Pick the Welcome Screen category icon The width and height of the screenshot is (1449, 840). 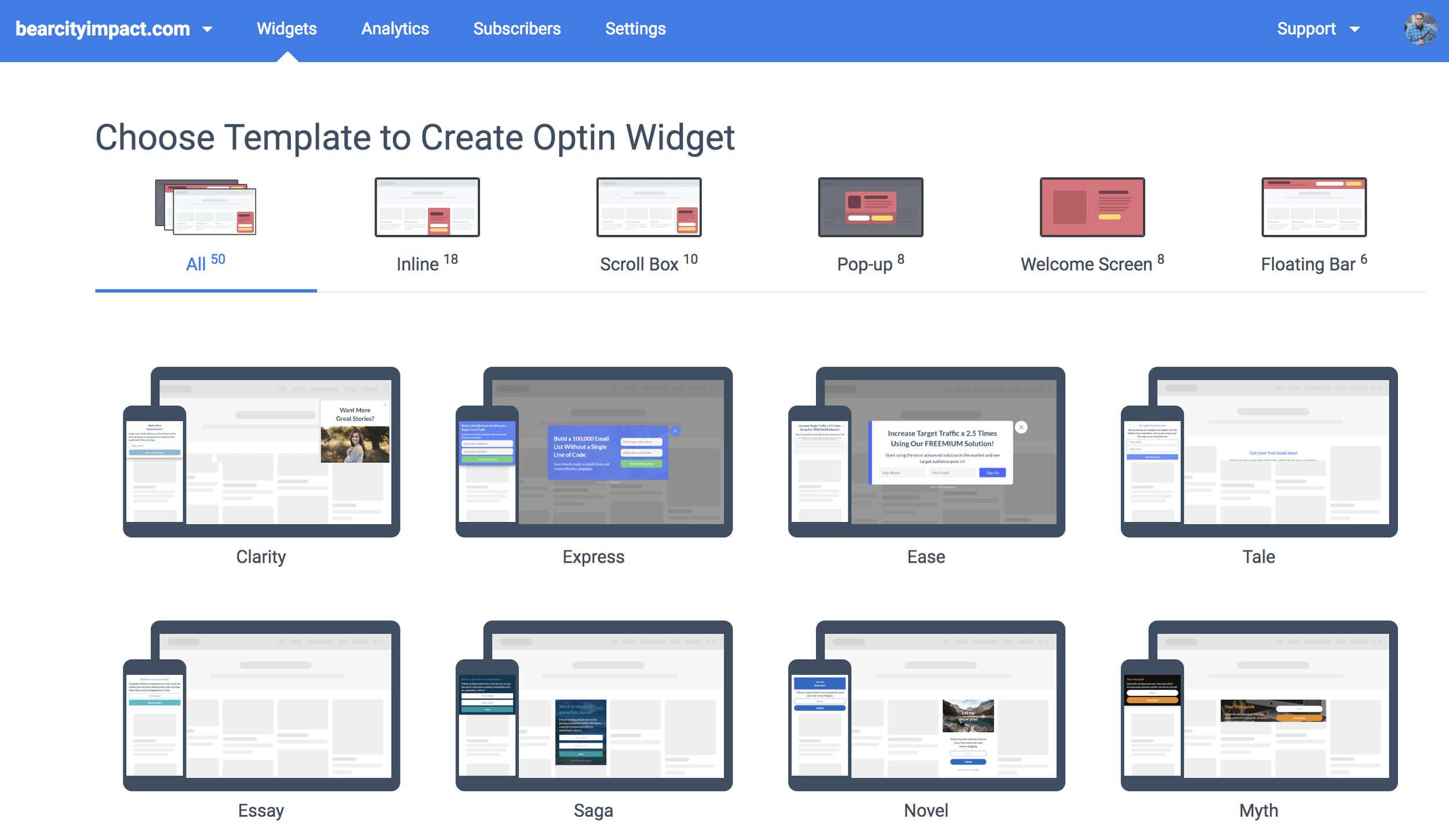pos(1092,207)
